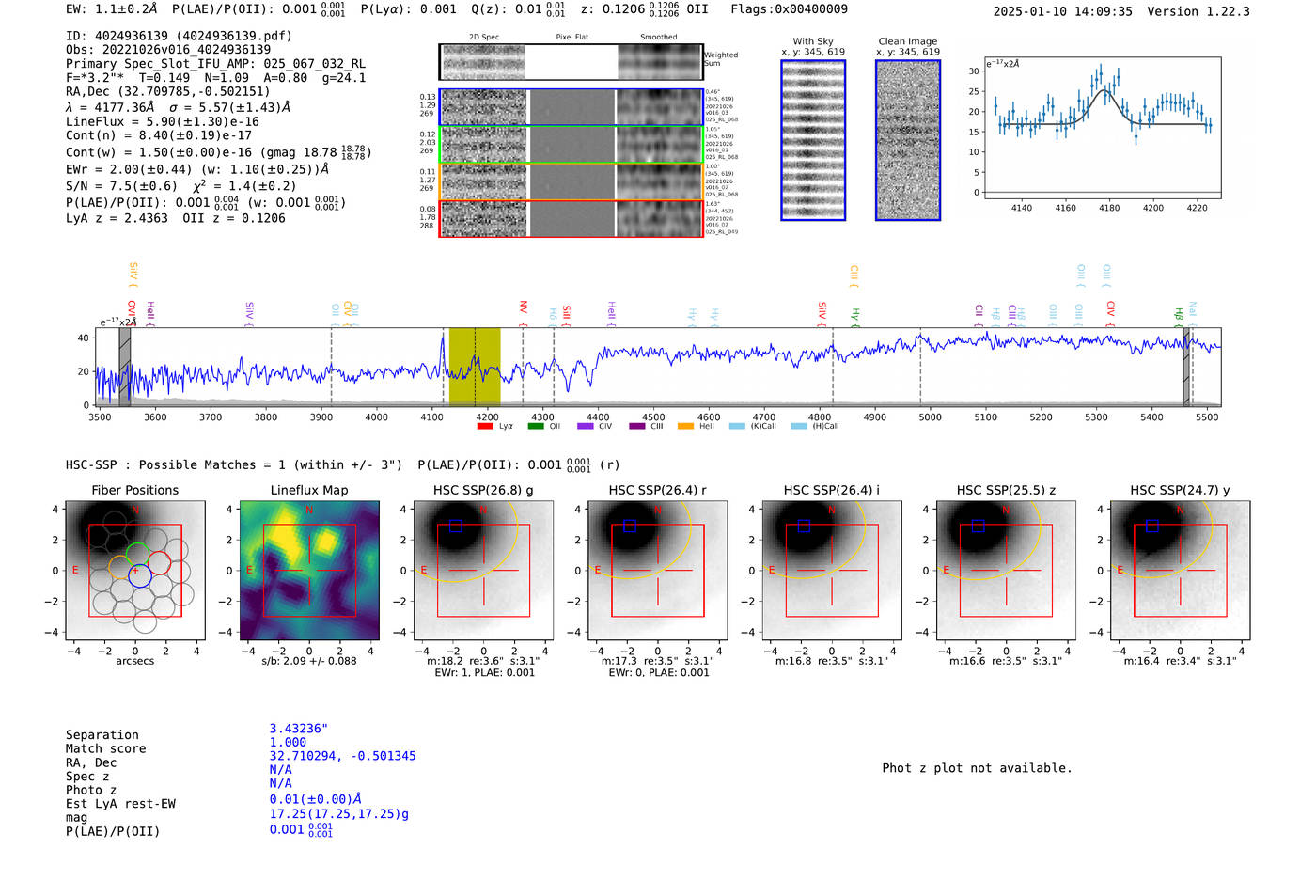Viewport: 1316px width, 896px height.
Task: Click the gray hatched region near 3550
Action: coord(125,367)
